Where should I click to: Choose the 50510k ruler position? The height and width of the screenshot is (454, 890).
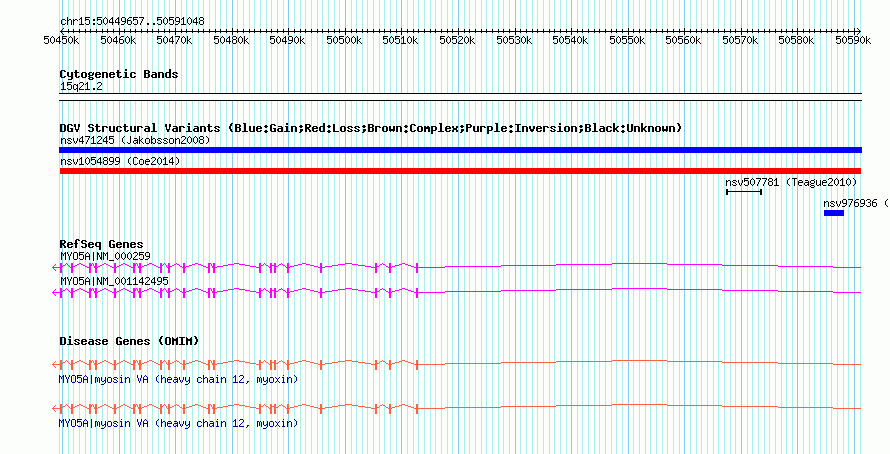pyautogui.click(x=401, y=40)
